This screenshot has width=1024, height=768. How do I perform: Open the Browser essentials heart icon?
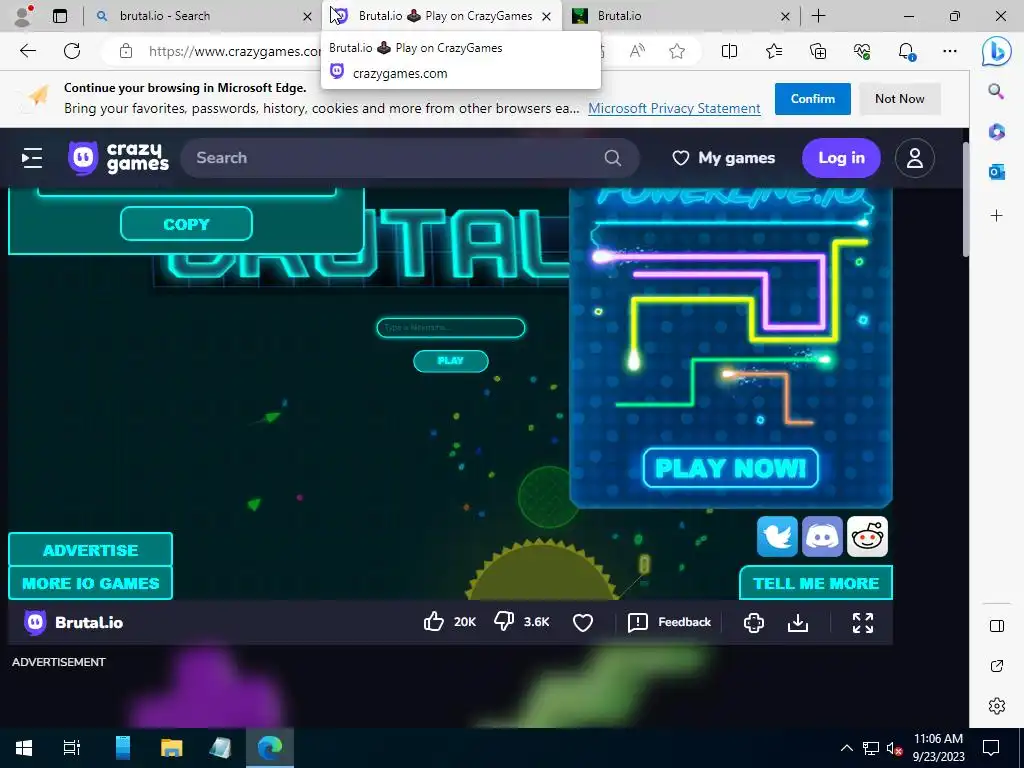(x=862, y=51)
